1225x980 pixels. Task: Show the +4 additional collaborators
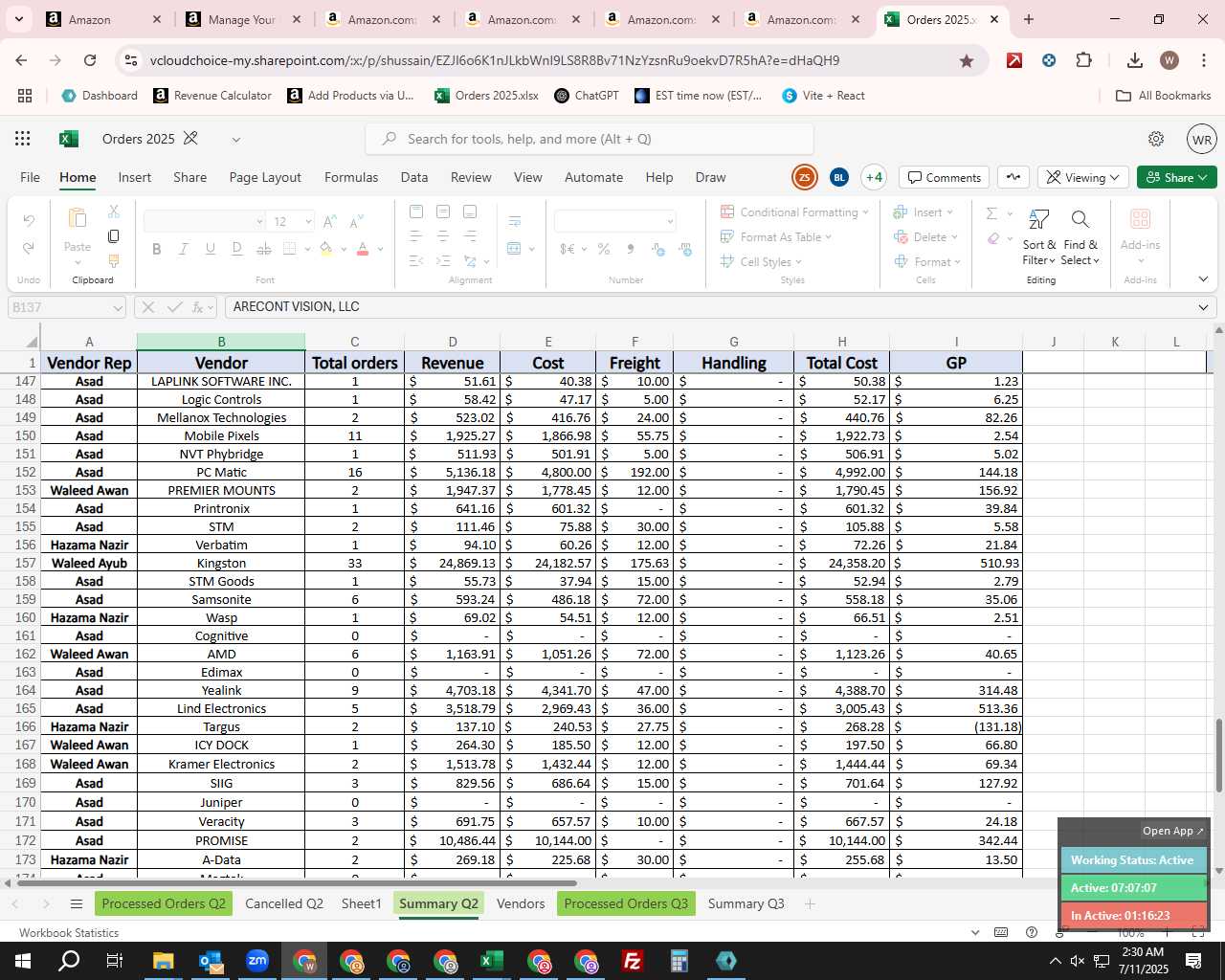pyautogui.click(x=874, y=177)
